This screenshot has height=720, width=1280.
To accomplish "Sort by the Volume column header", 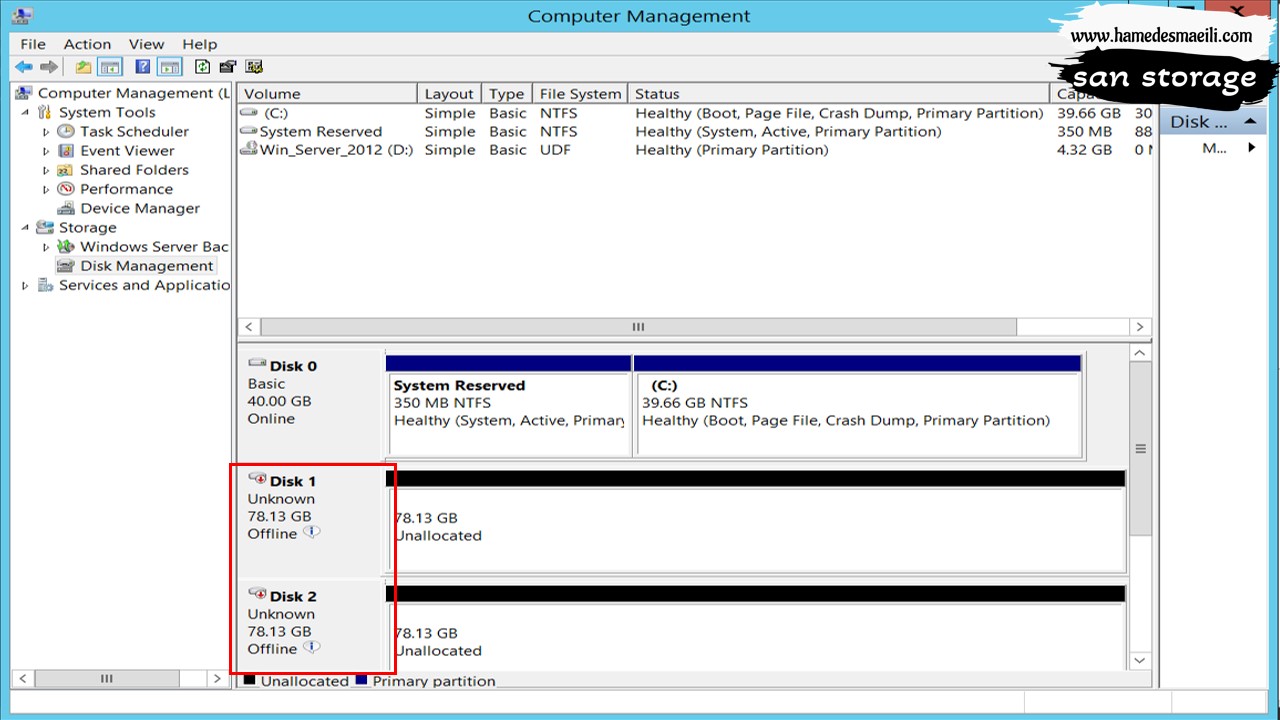I will (x=327, y=94).
